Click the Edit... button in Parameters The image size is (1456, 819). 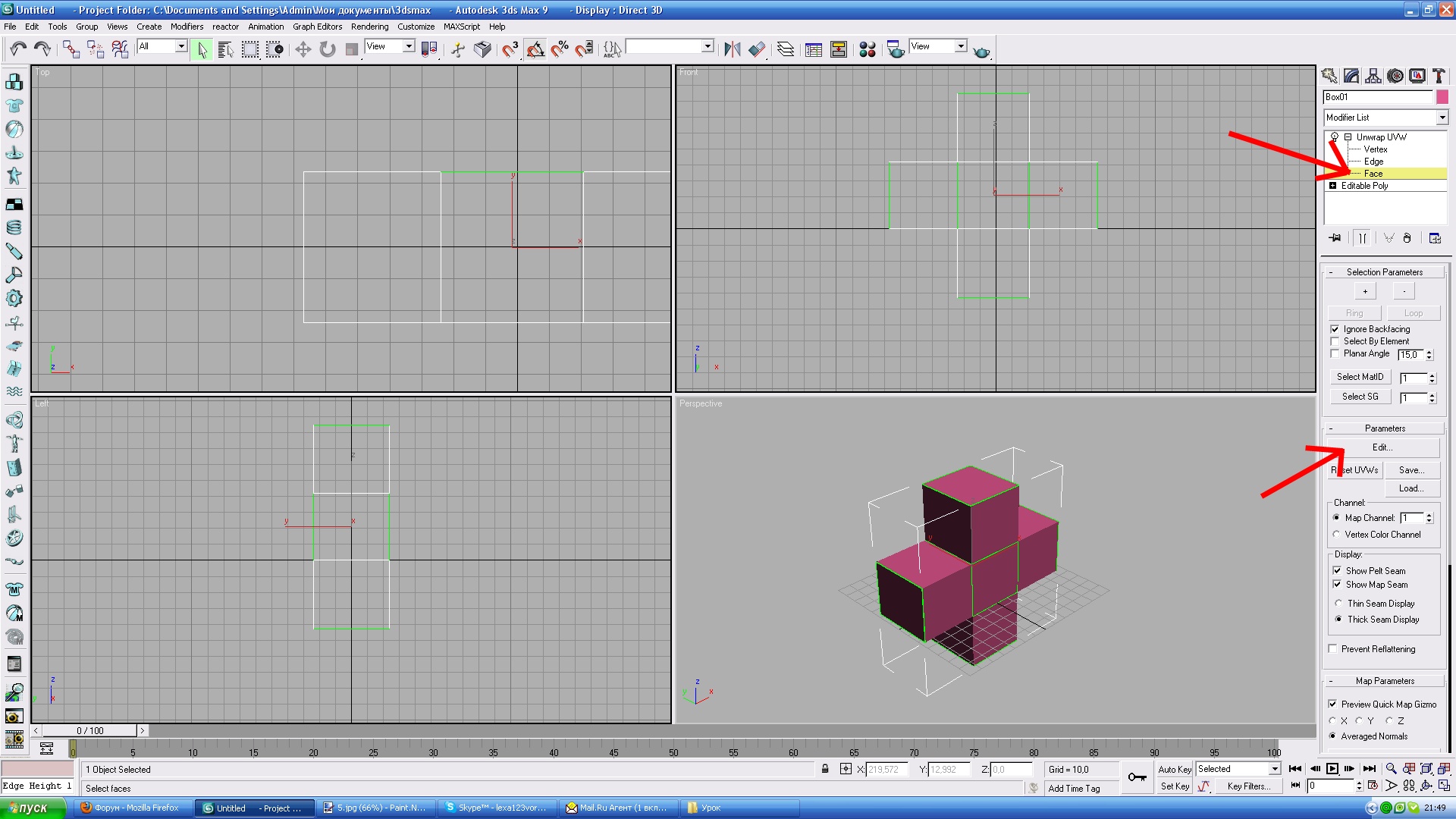(1382, 447)
